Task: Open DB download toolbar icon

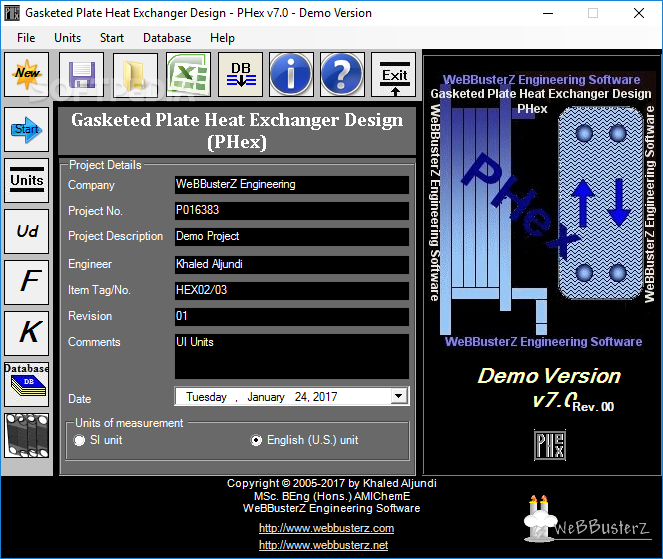Action: click(241, 74)
